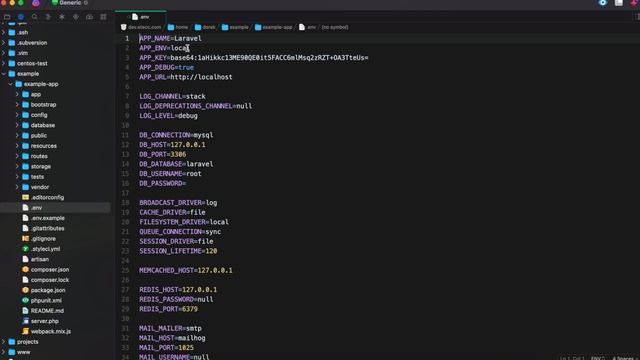Screen dimensions: 640x360
Task: Click the example breadcrumb segment
Action: pos(235,27)
